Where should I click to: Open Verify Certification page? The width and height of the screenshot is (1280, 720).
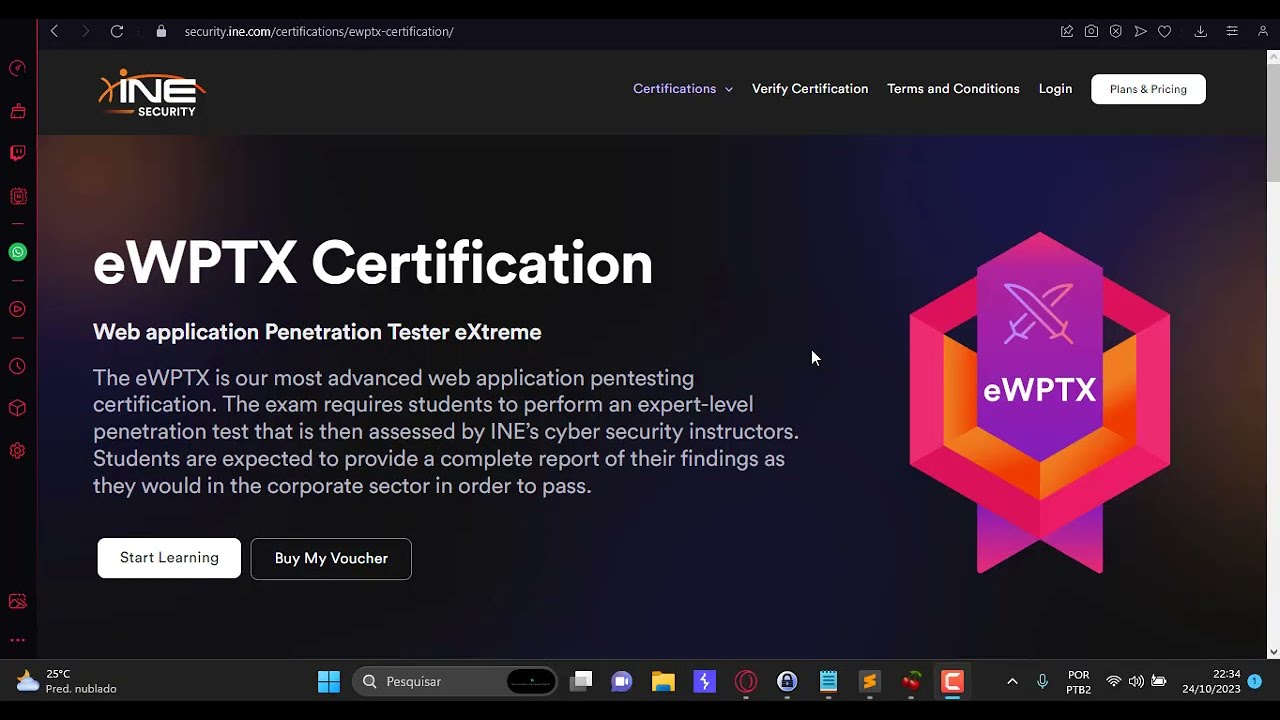click(810, 89)
